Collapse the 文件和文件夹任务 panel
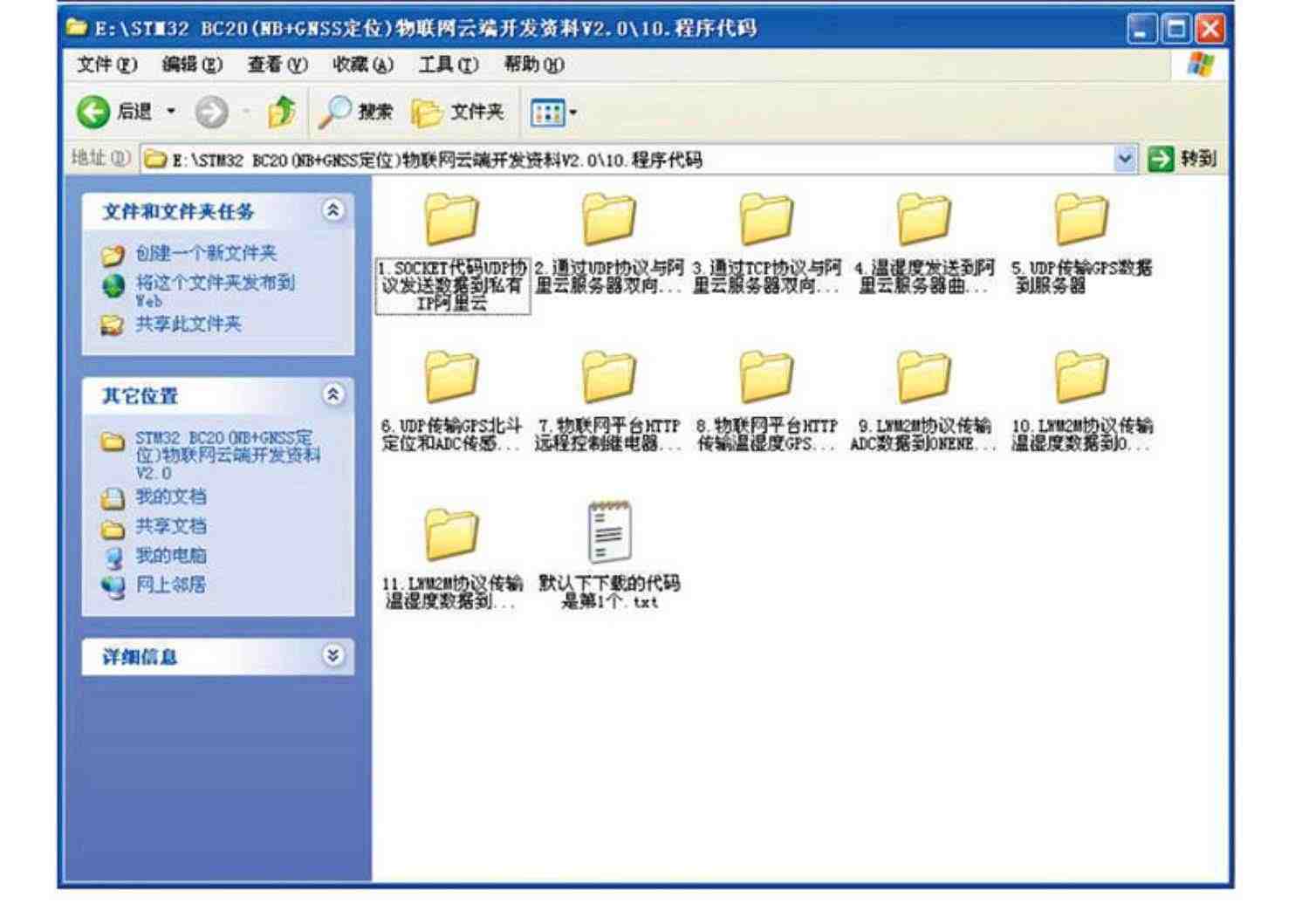This screenshot has width=1309, height=924. (x=333, y=210)
